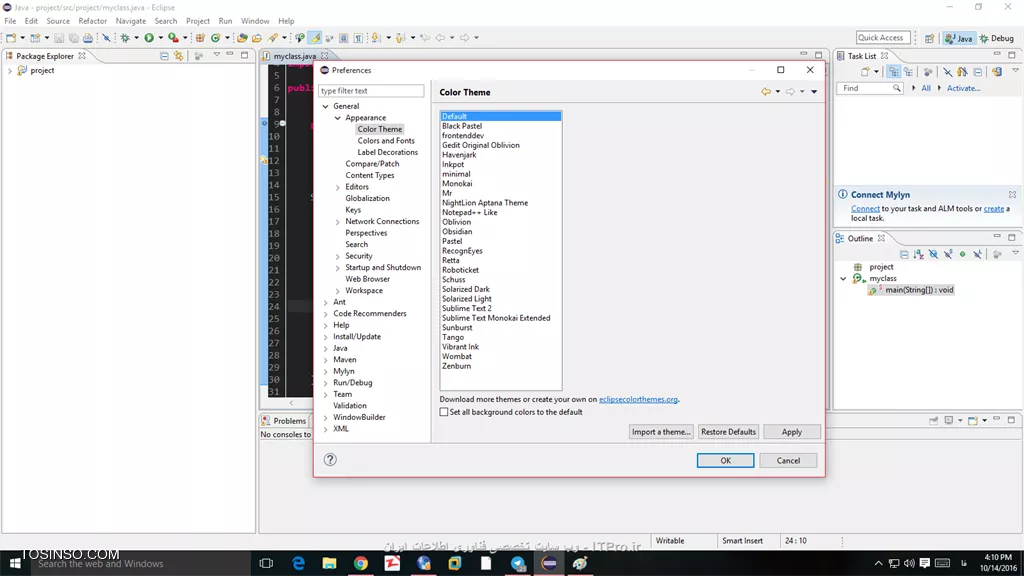Click Hide Fields icon in Outline toolbar
This screenshot has height=576, width=1024.
(x=933, y=254)
